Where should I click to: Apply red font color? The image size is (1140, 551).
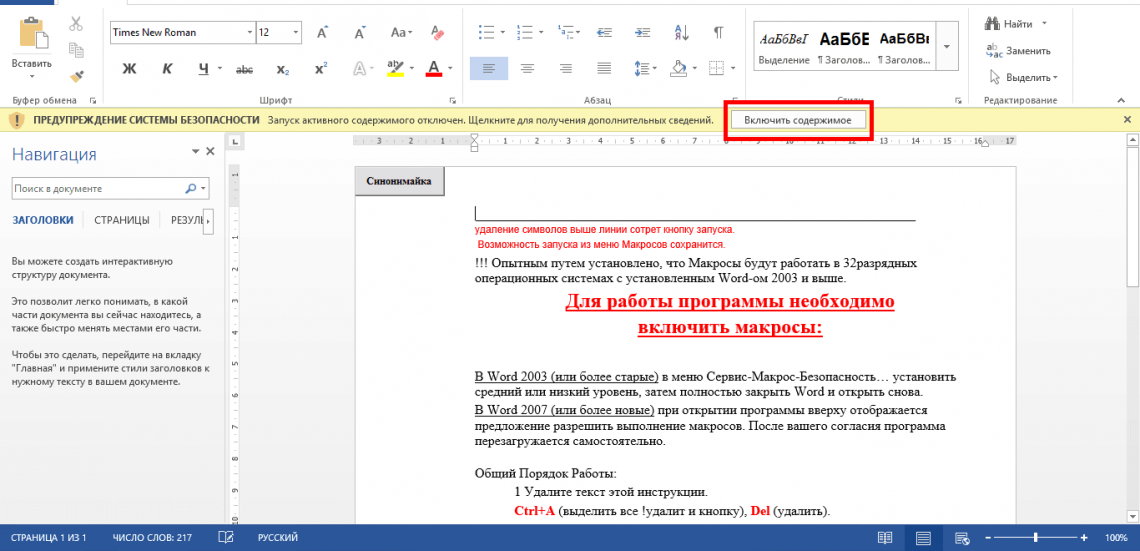[x=434, y=68]
